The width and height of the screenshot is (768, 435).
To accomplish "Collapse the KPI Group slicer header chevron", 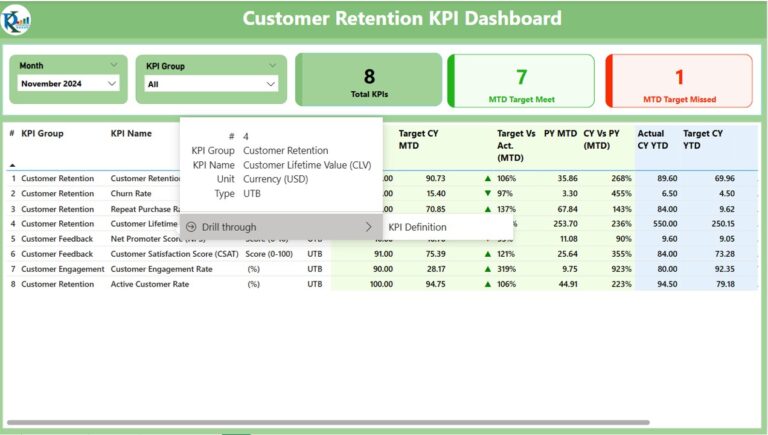I will [x=272, y=65].
